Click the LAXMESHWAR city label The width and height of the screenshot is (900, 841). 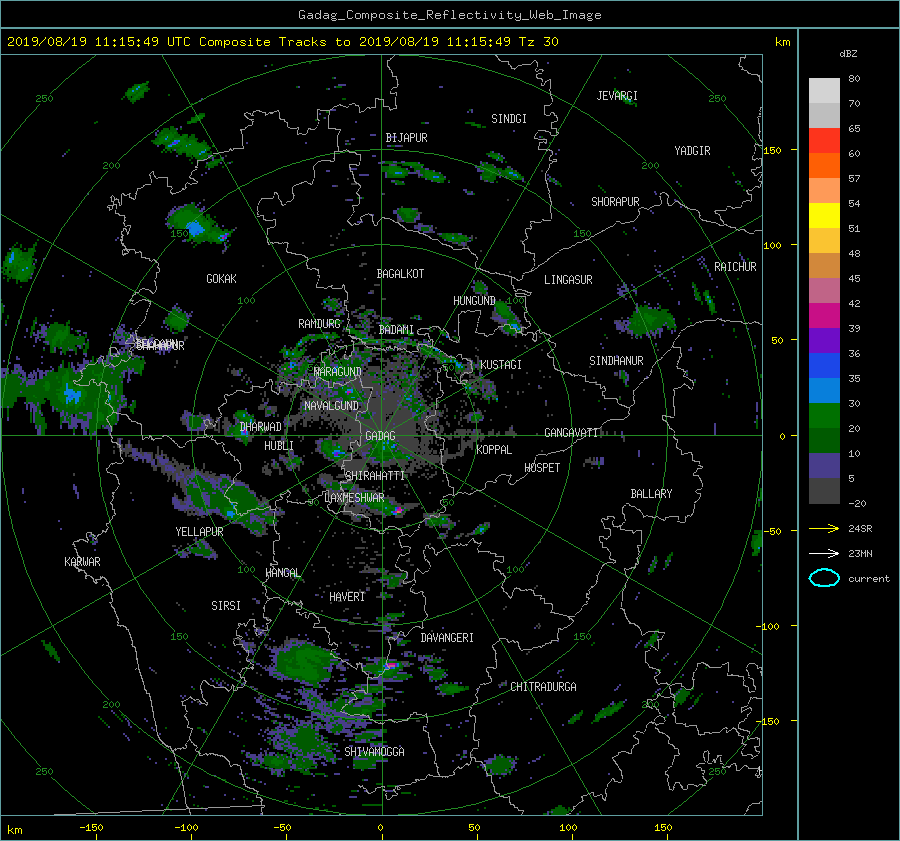point(354,498)
